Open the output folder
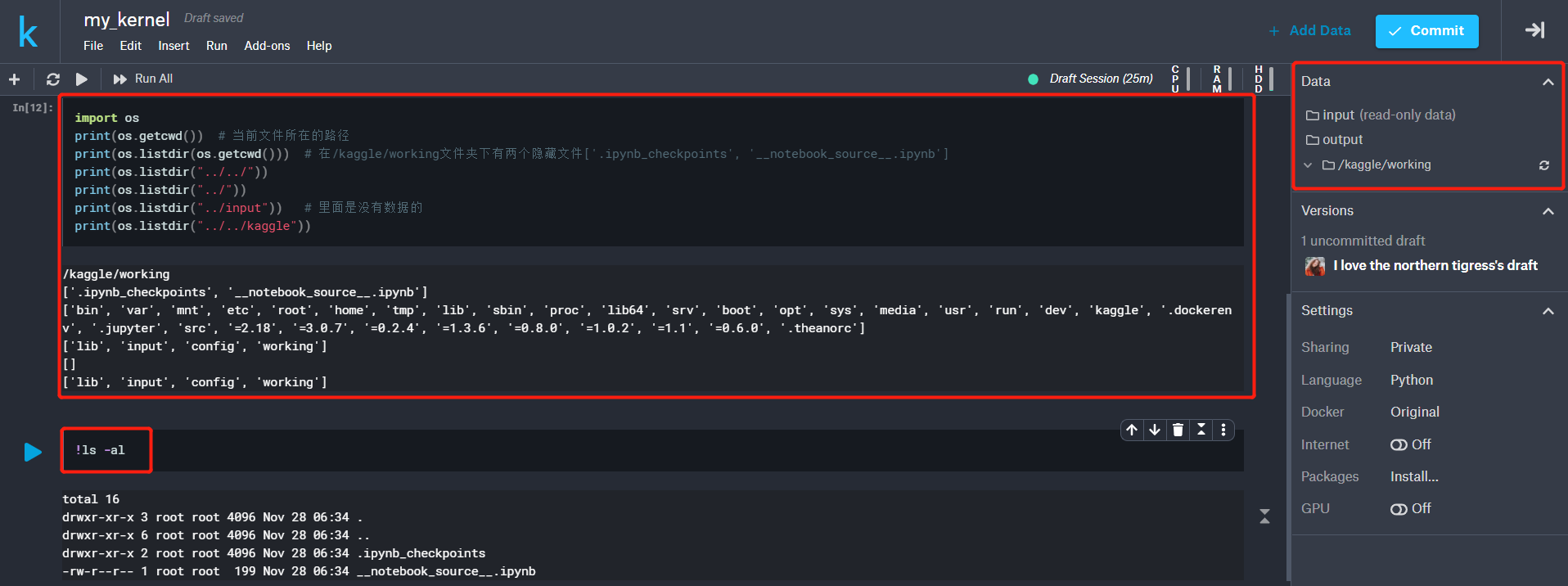Screen dimensions: 1568x586 point(1335,140)
